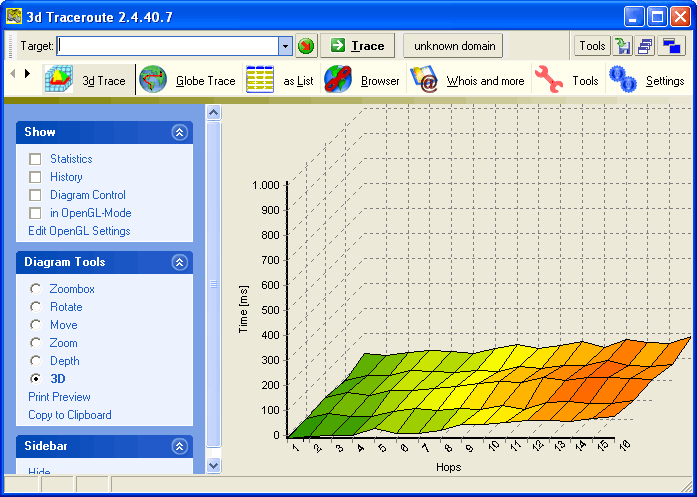Open the as List view tab

281,80
